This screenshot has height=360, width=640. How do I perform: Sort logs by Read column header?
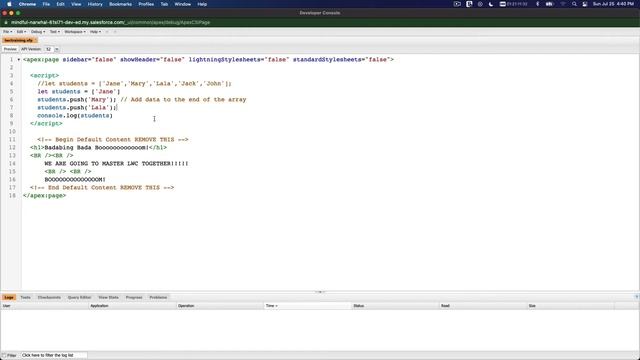point(483,306)
